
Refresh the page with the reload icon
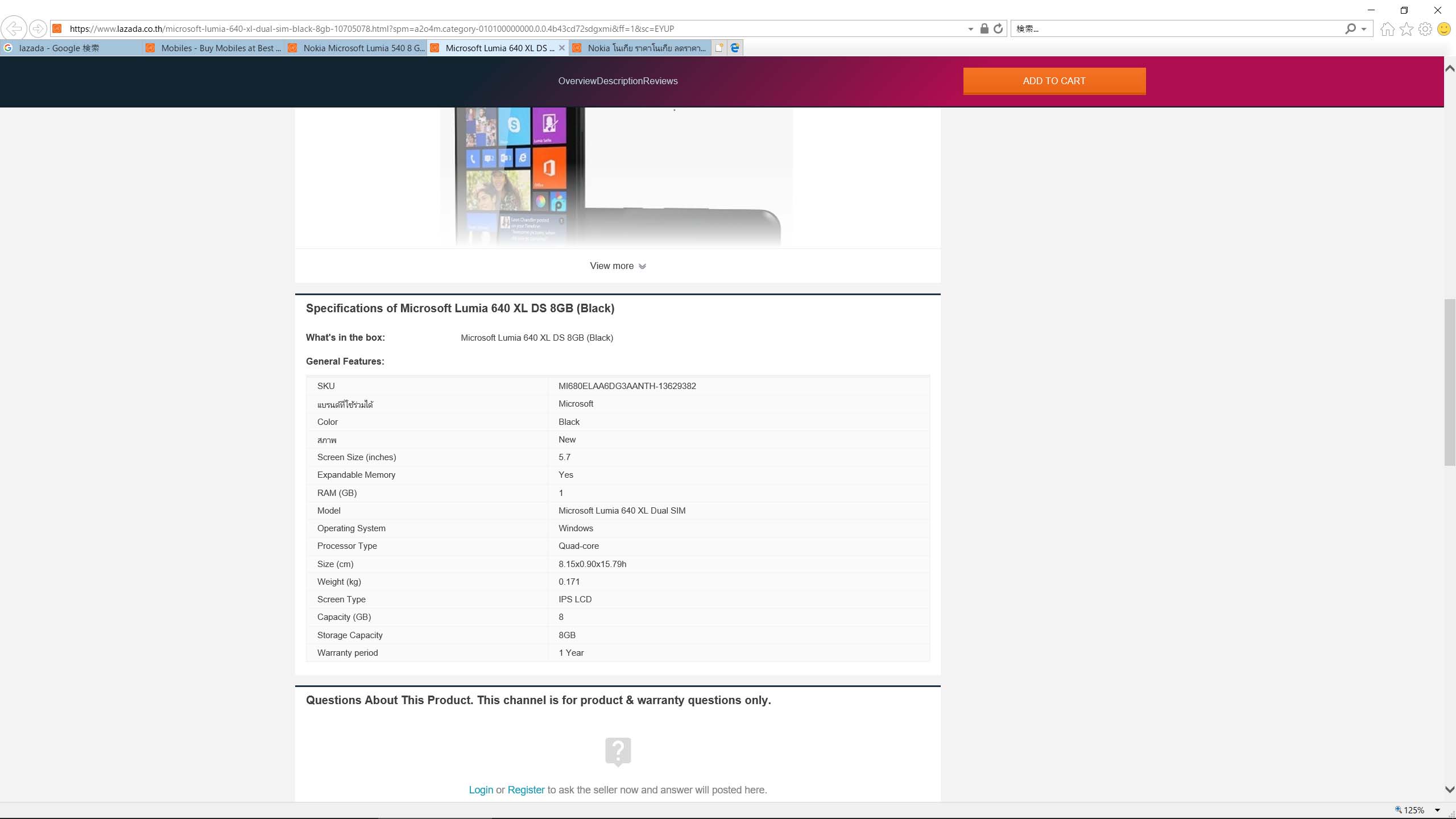tap(998, 28)
